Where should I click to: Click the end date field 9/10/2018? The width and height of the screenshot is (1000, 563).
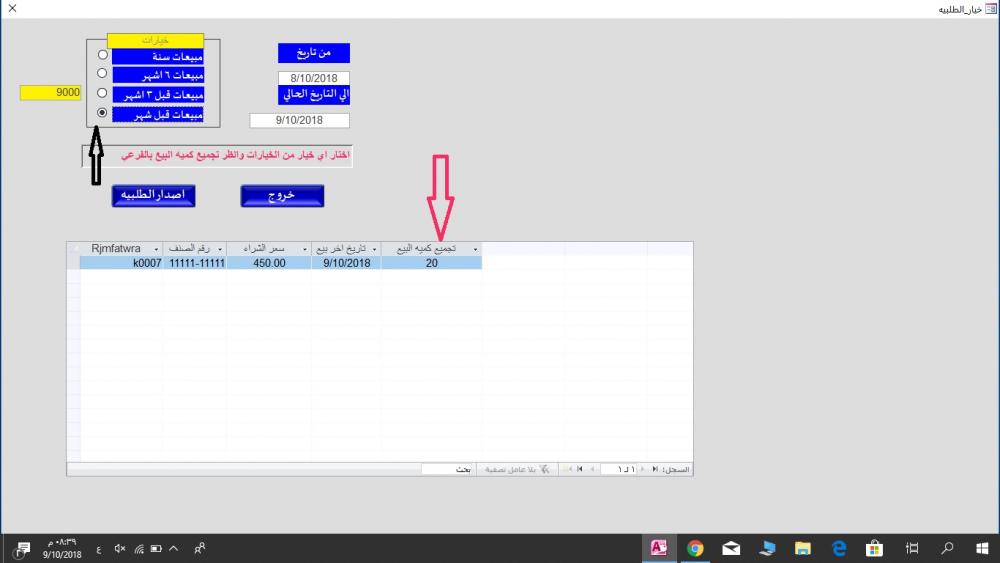(x=300, y=120)
